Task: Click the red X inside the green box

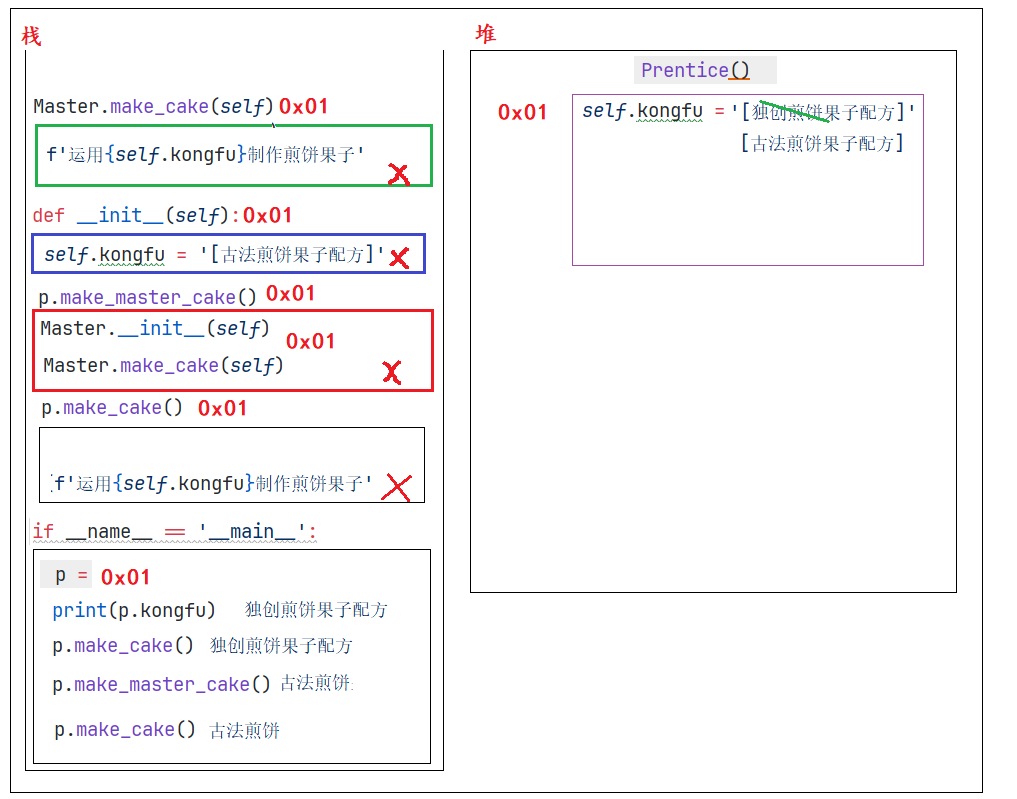Action: [x=398, y=175]
